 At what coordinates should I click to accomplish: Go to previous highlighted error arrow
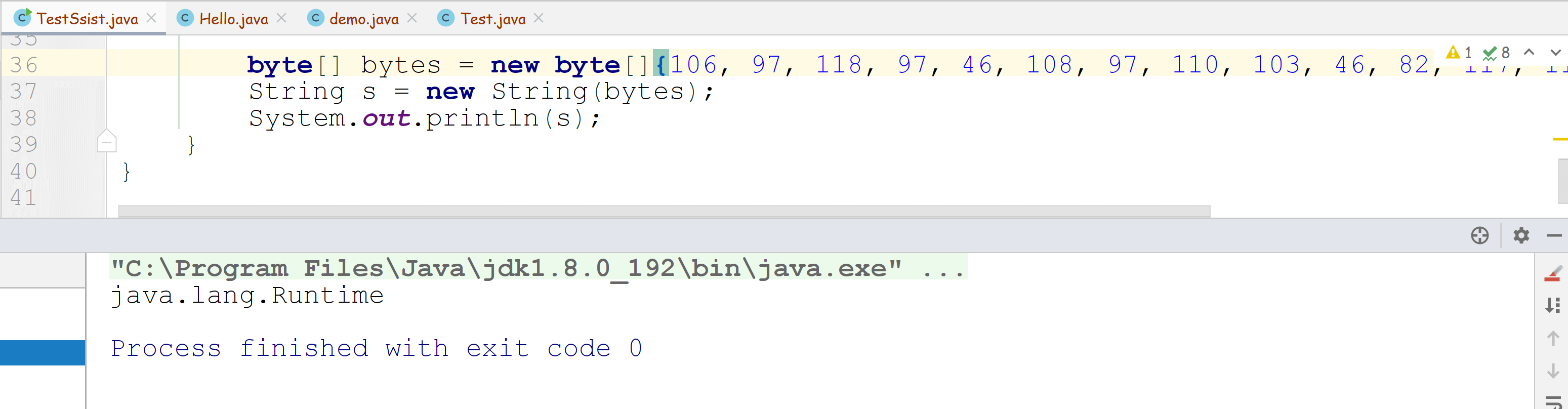coord(1529,52)
